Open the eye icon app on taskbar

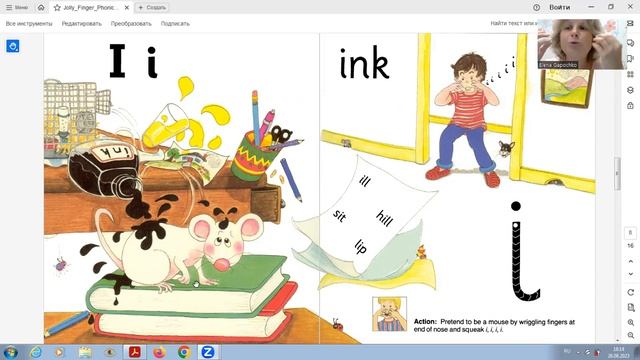tap(109, 352)
